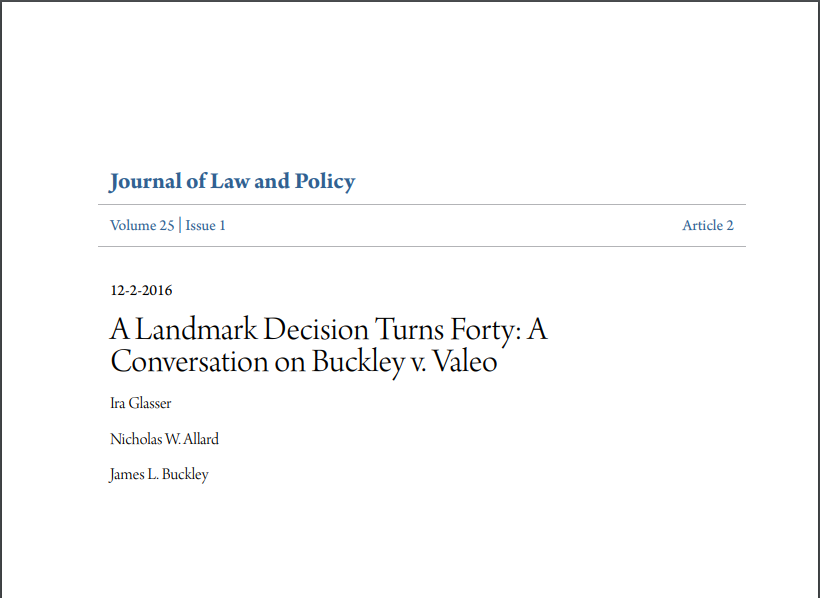The image size is (820, 598).
Task: Click the Article 2 label
Action: pos(708,225)
